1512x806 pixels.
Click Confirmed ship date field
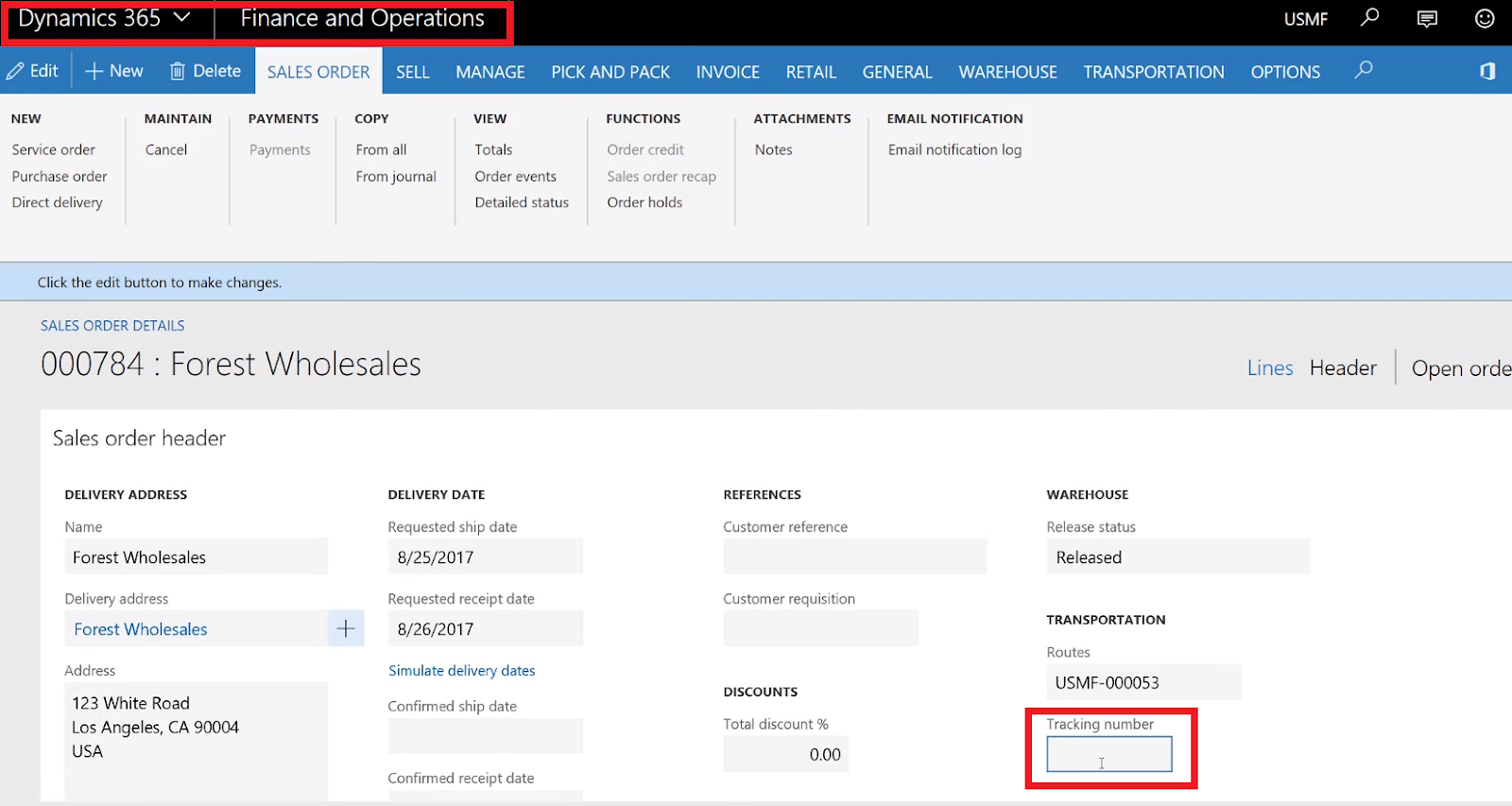pos(485,736)
